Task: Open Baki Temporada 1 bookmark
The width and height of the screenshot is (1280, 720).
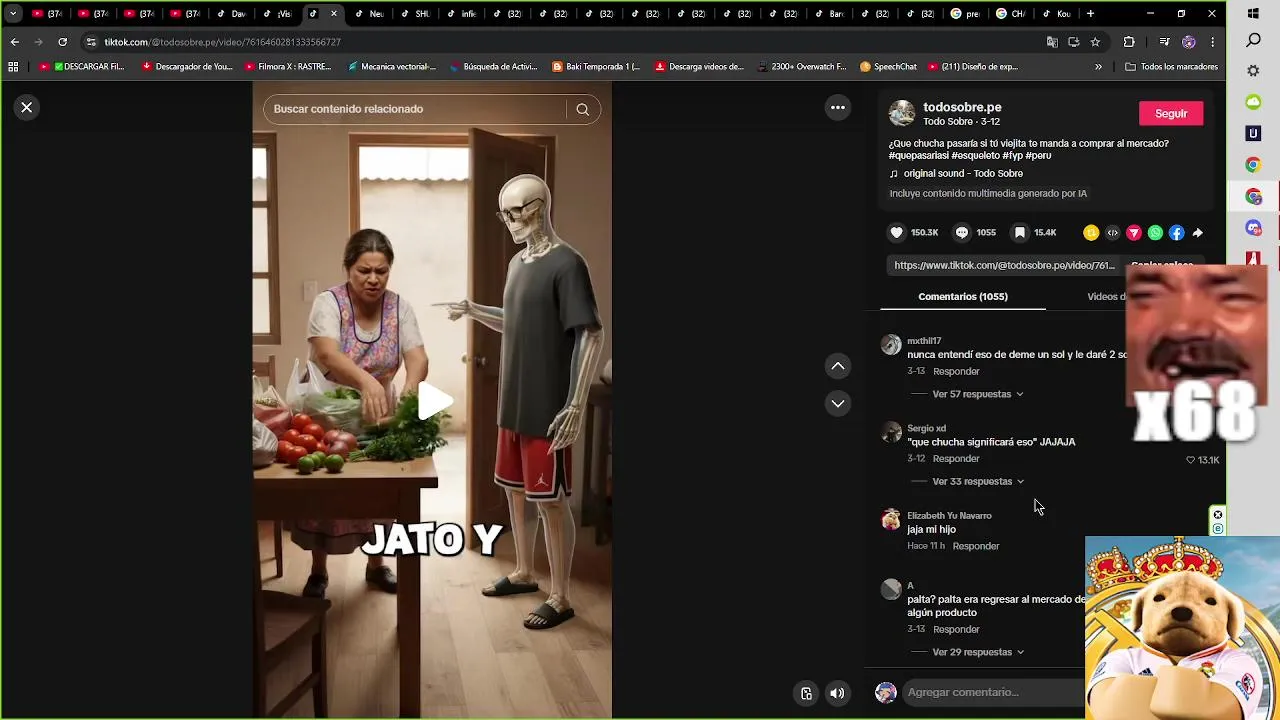Action: [596, 67]
